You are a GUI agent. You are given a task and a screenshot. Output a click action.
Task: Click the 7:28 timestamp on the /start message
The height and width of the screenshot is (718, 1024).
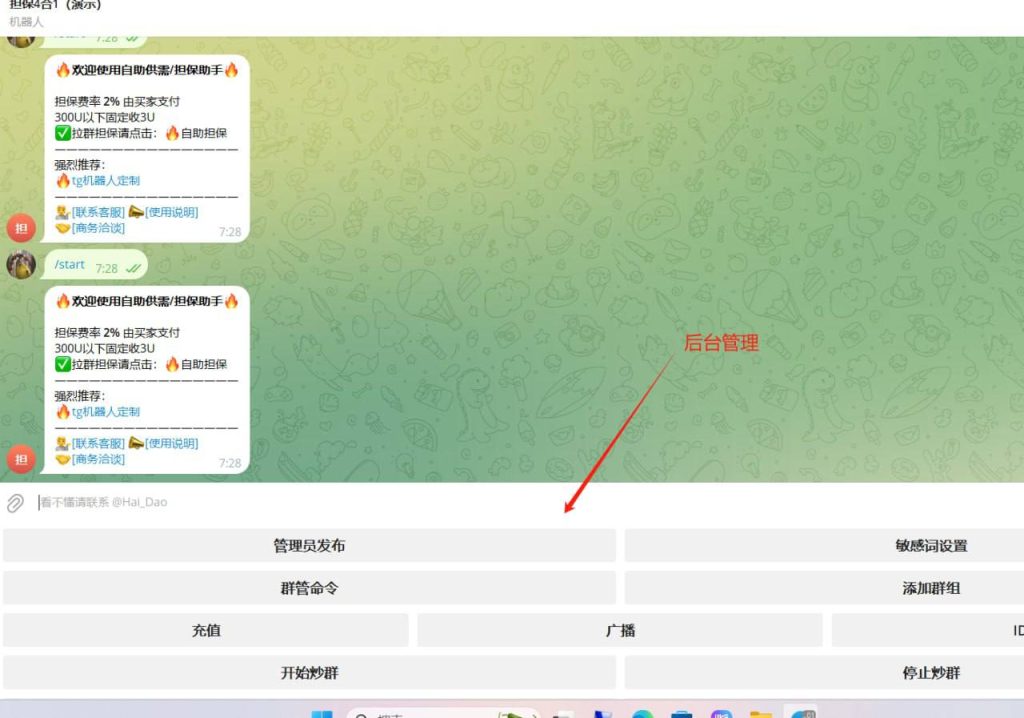[x=106, y=269]
